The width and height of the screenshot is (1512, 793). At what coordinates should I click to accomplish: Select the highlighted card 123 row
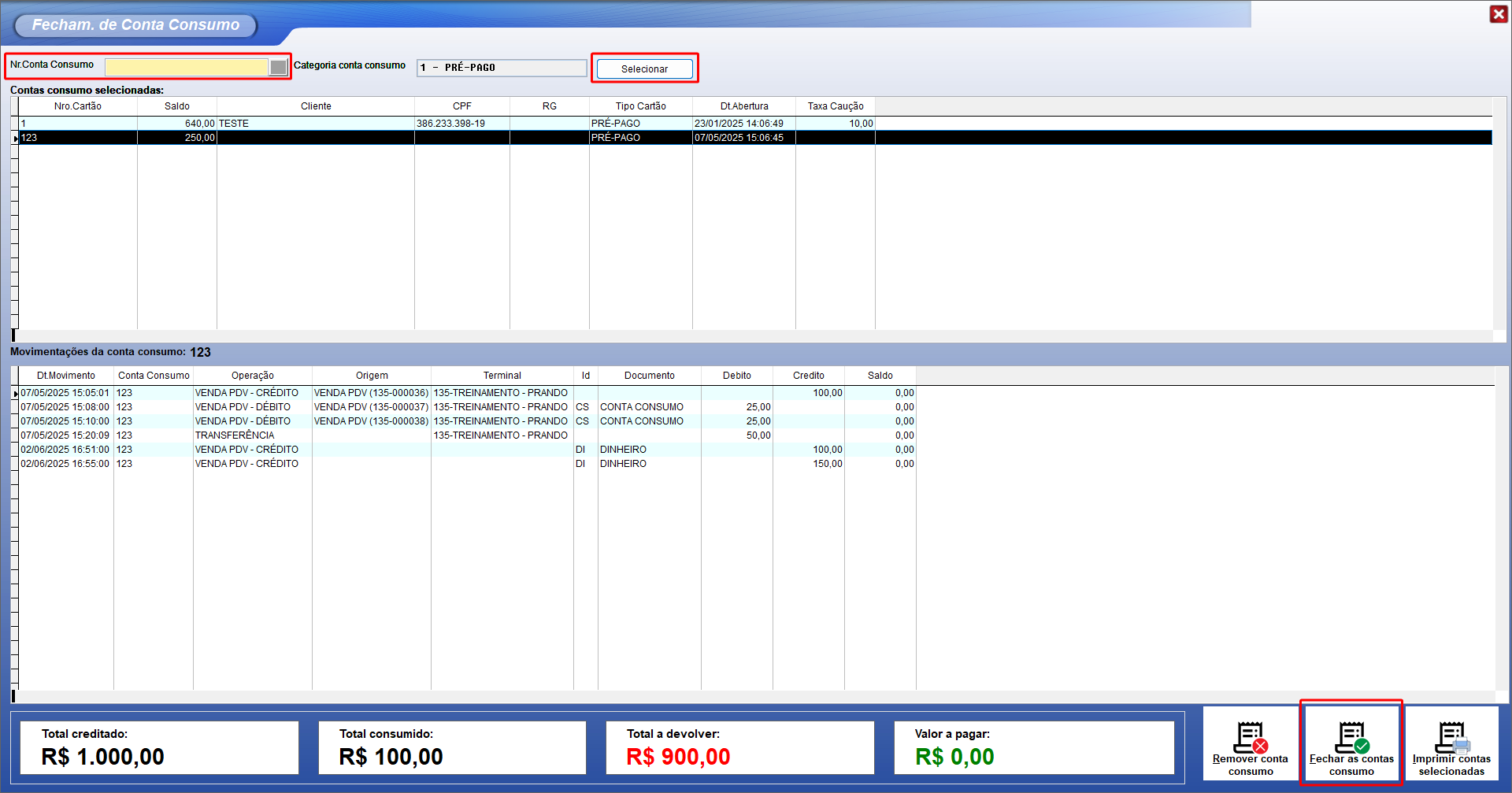tap(315, 138)
